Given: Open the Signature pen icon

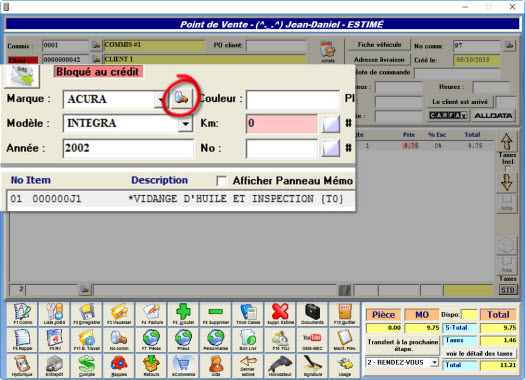Looking at the screenshot, I should tap(312, 366).
